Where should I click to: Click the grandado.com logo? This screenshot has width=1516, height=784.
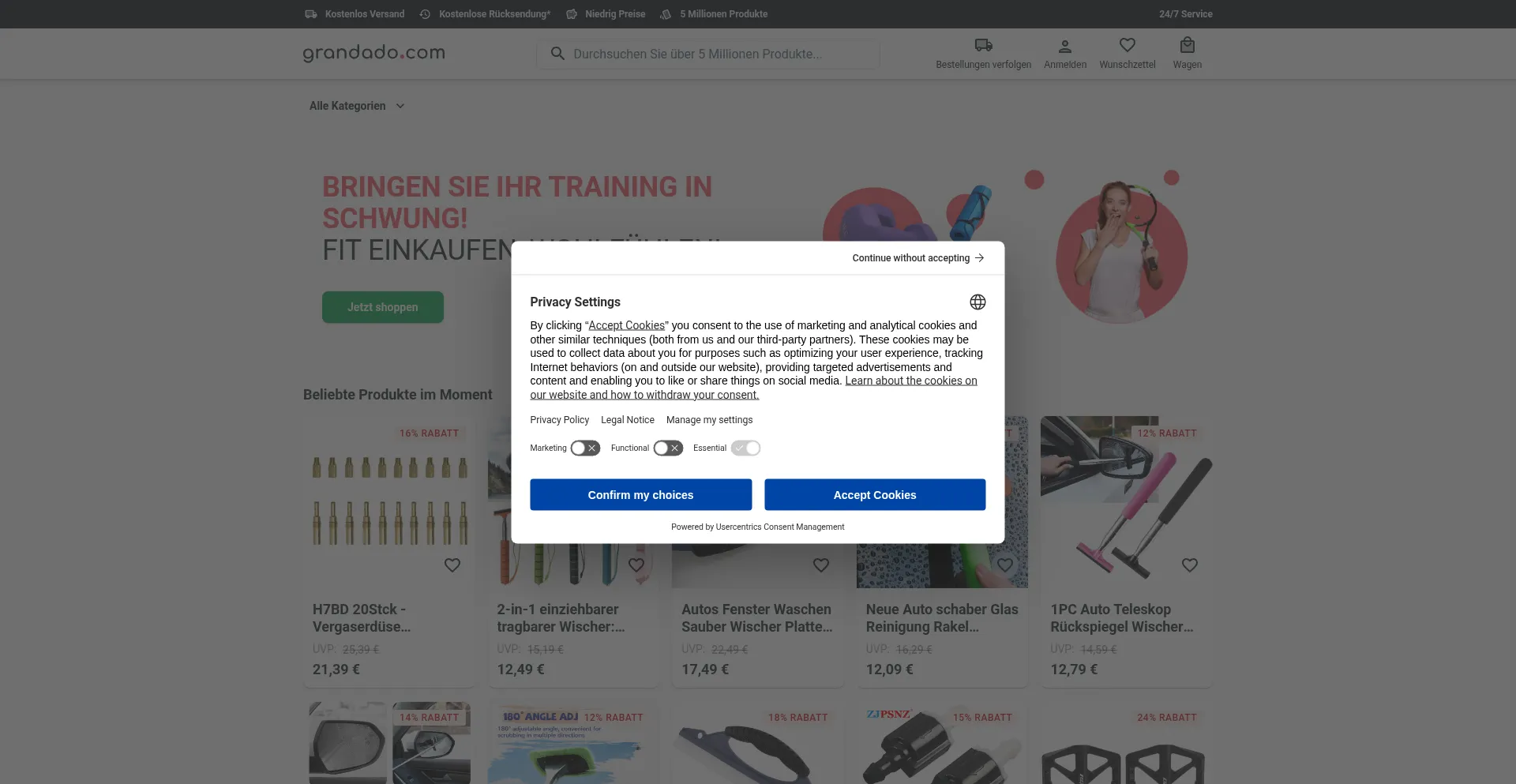tap(374, 53)
